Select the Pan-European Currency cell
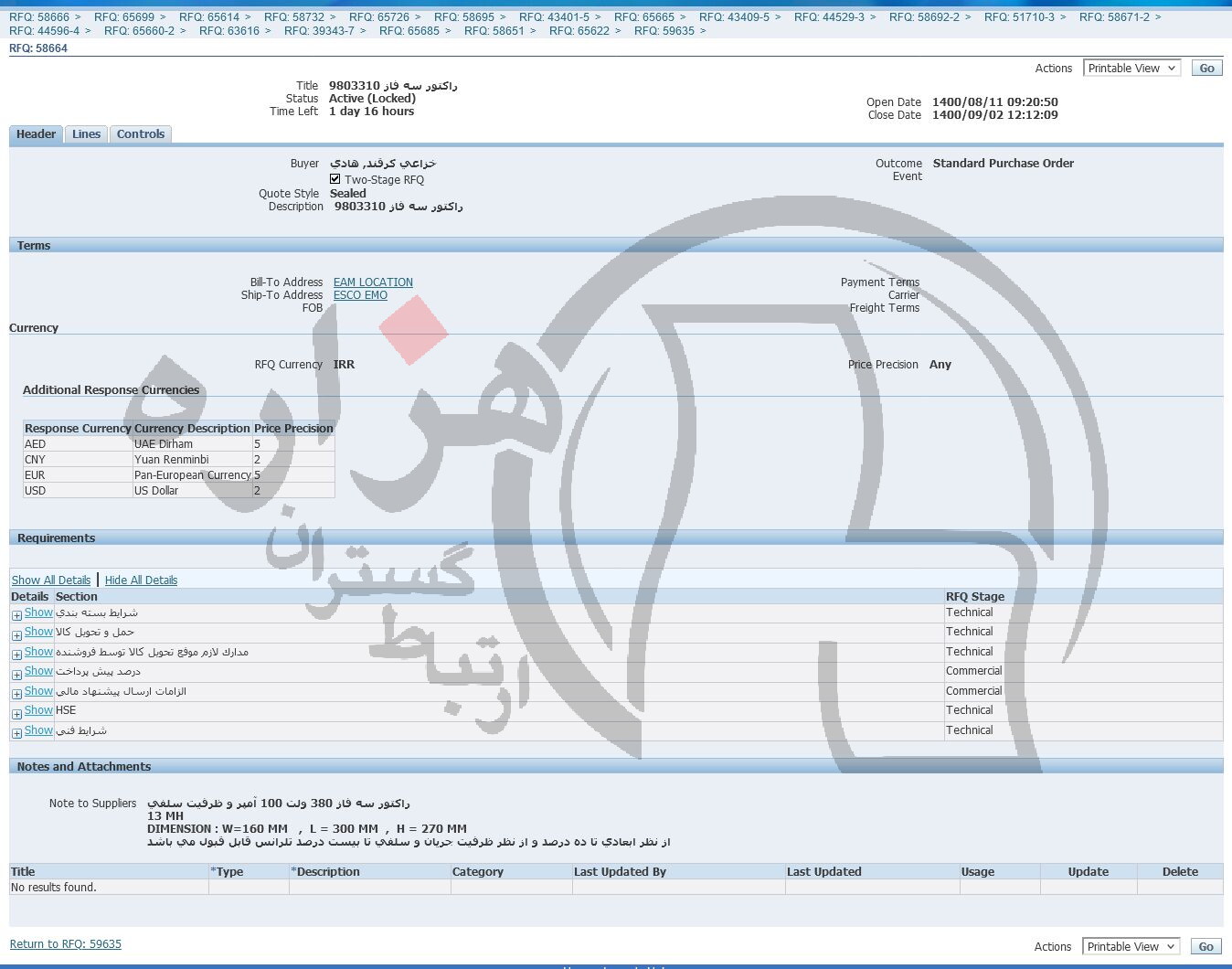This screenshot has width=1232, height=969. pyautogui.click(x=193, y=475)
